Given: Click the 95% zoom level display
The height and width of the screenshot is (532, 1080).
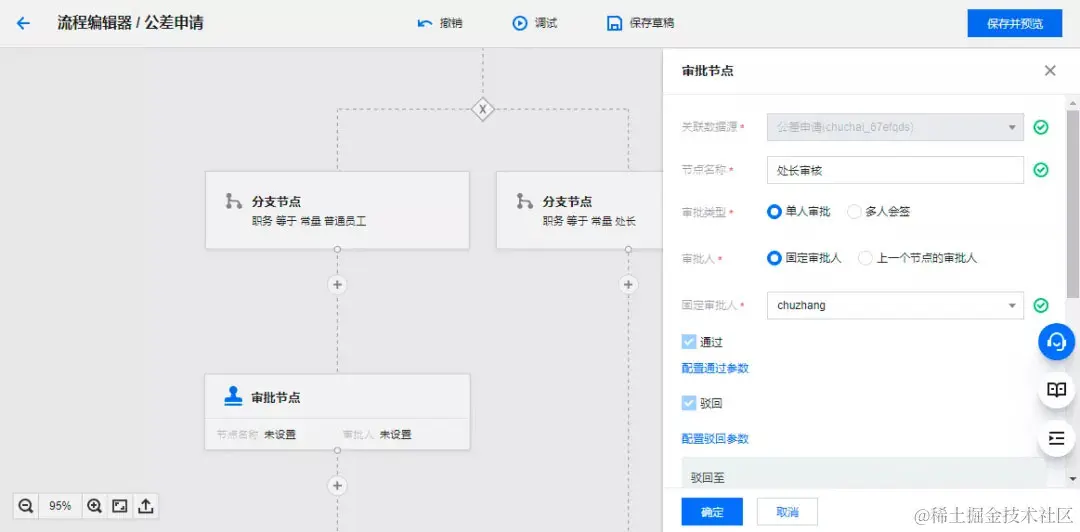Looking at the screenshot, I should 60,506.
